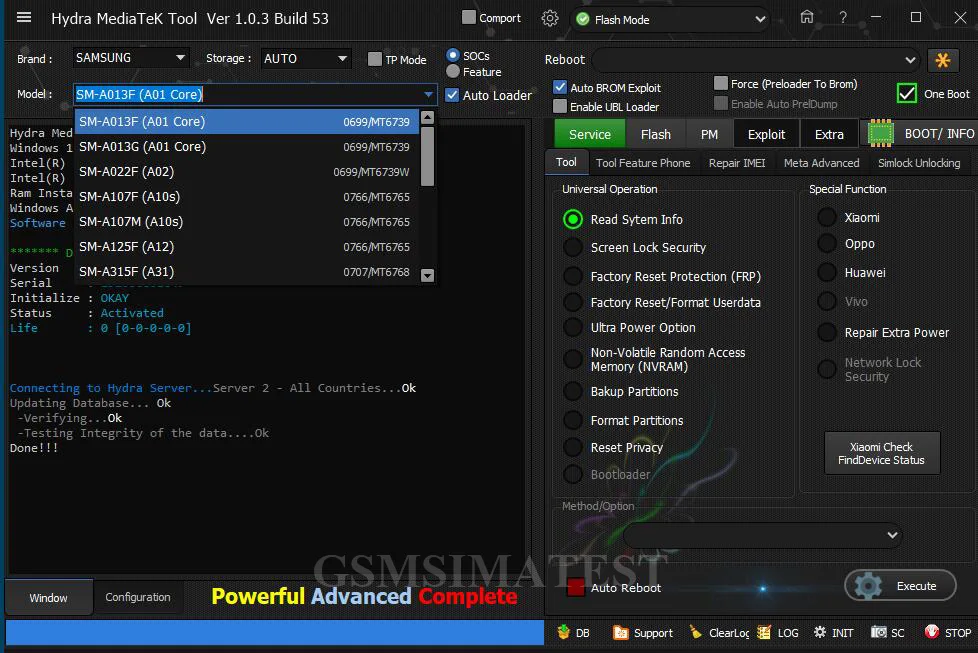Select Factory Reset/Format Userdata option
The height and width of the screenshot is (653, 978).
(573, 302)
